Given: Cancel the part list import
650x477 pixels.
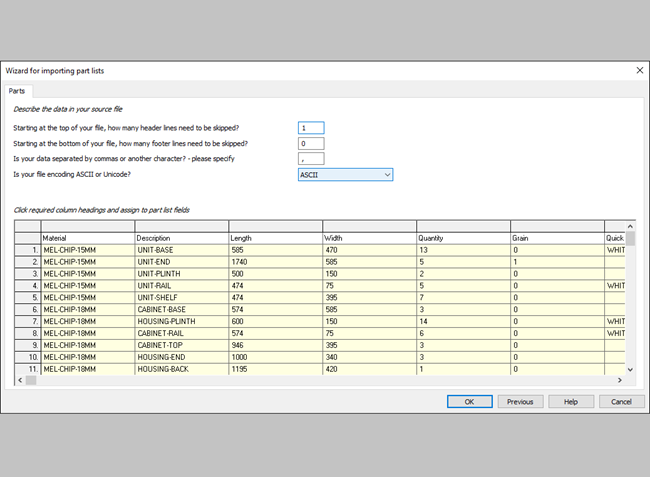Looking at the screenshot, I should point(621,401).
